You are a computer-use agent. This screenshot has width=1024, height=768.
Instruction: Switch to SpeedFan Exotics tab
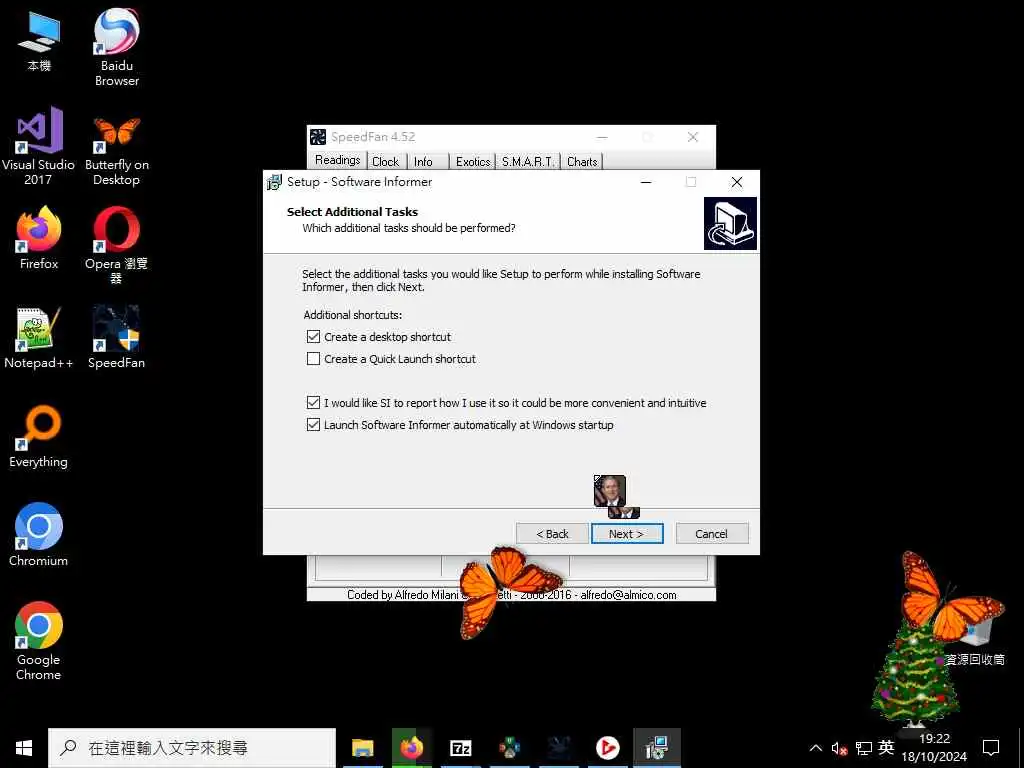click(x=473, y=161)
